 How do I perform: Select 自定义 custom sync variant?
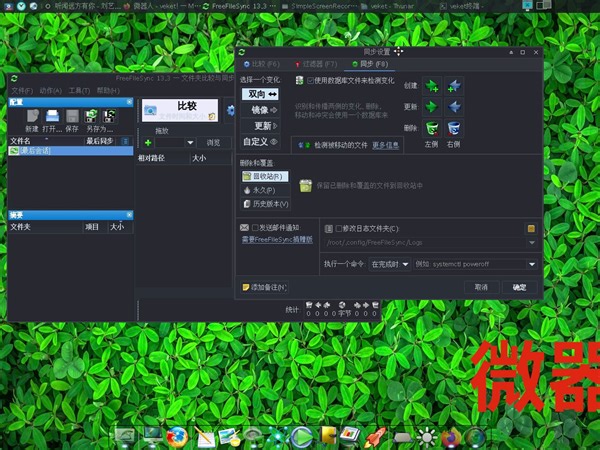click(x=260, y=142)
